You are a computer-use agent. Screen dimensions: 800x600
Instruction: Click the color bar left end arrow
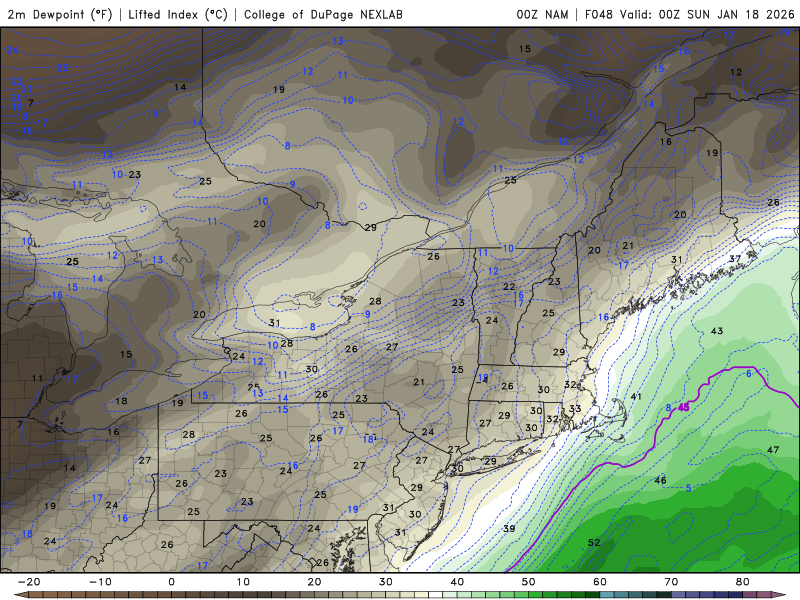tap(20, 595)
